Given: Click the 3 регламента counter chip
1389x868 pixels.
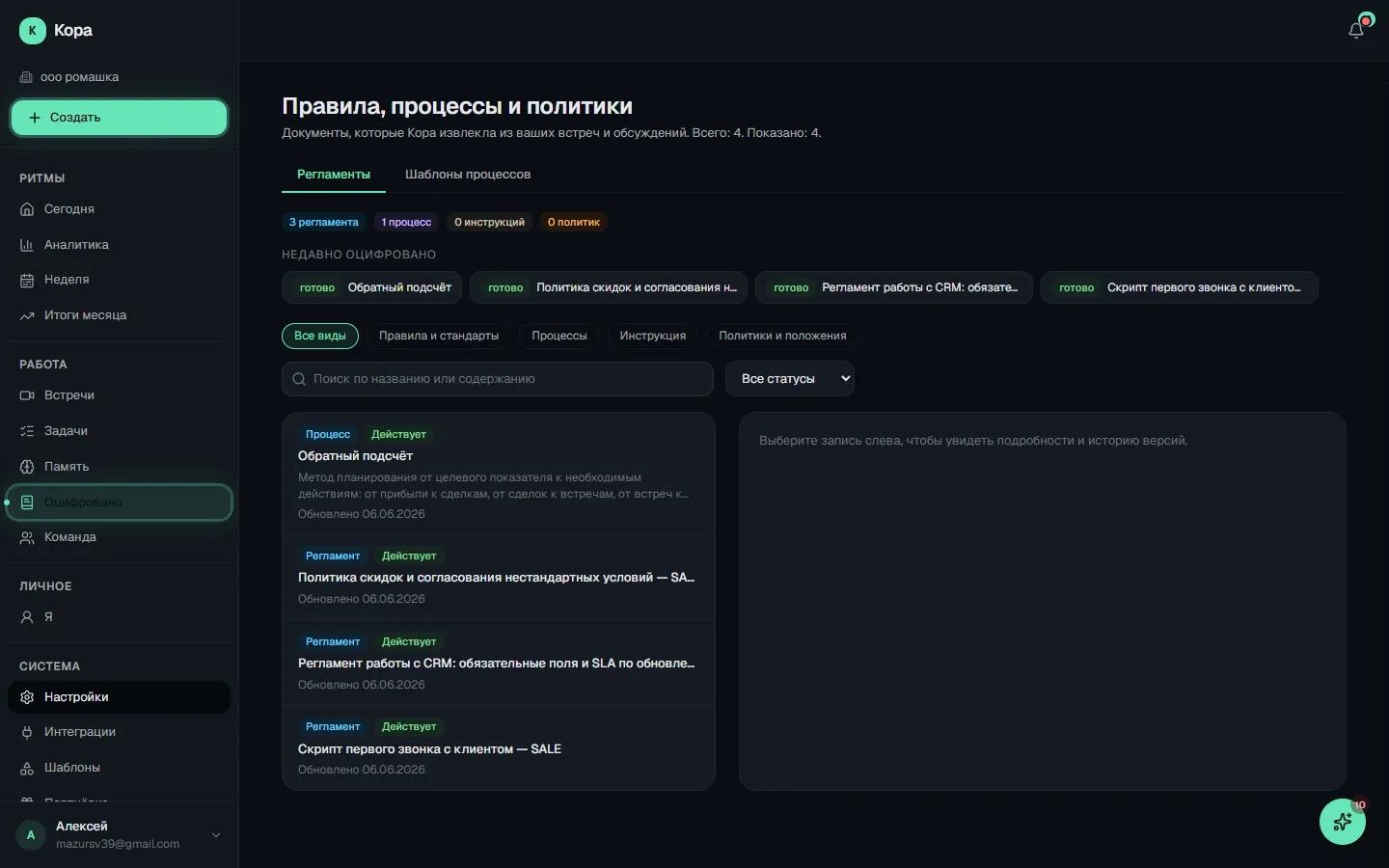Looking at the screenshot, I should [324, 222].
